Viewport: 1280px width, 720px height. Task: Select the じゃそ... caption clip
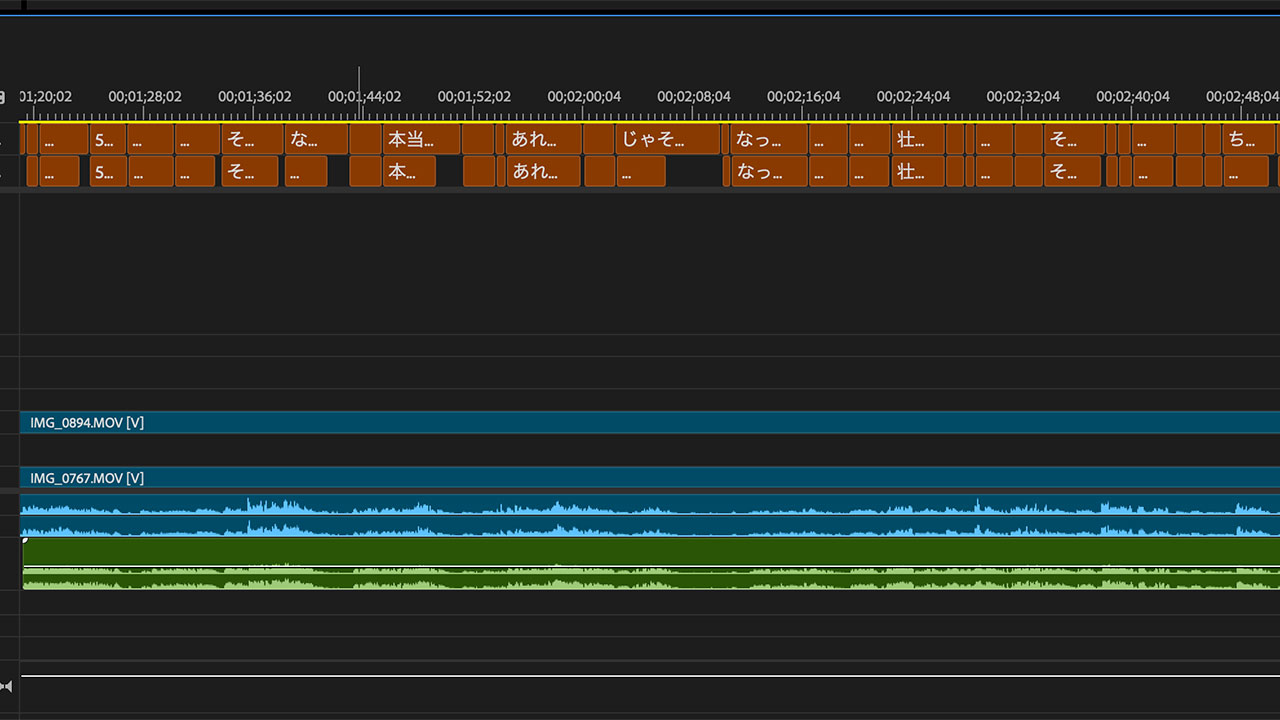coord(666,139)
